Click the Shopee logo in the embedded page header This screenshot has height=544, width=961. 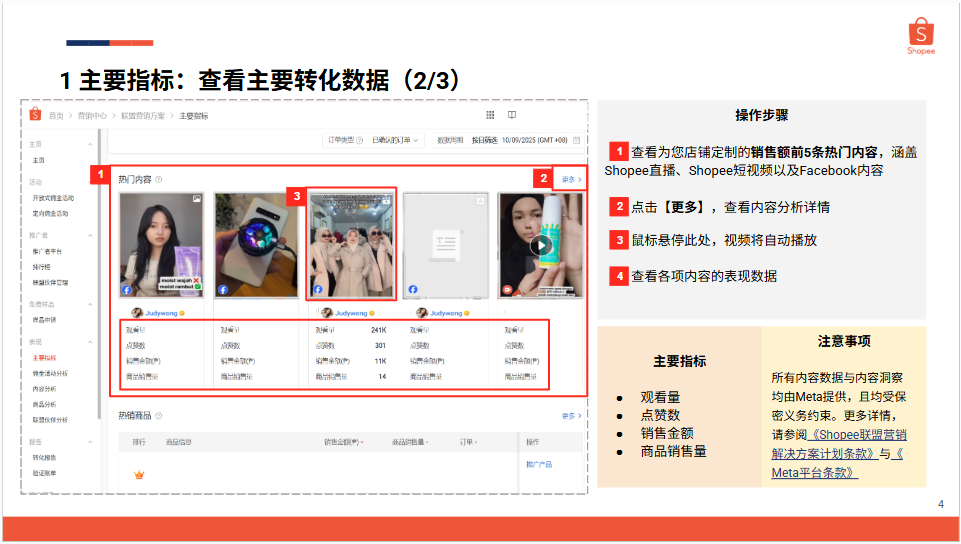pyautogui.click(x=36, y=114)
